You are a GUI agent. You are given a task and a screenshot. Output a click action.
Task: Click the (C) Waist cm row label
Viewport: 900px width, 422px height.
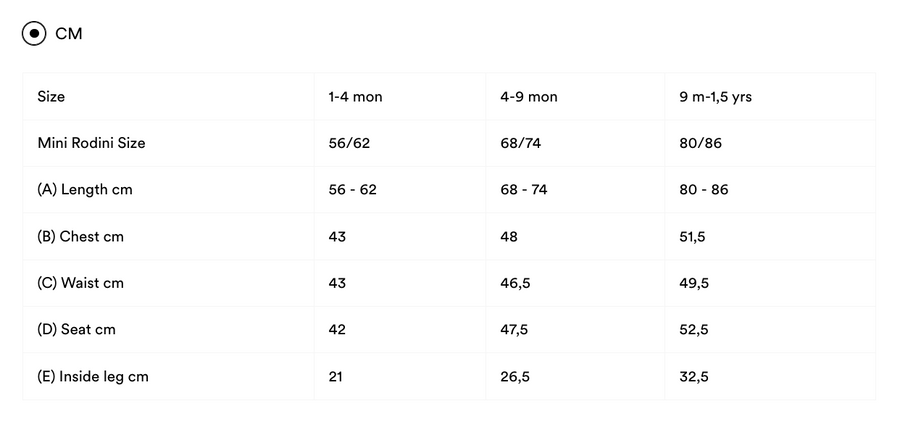(x=80, y=283)
